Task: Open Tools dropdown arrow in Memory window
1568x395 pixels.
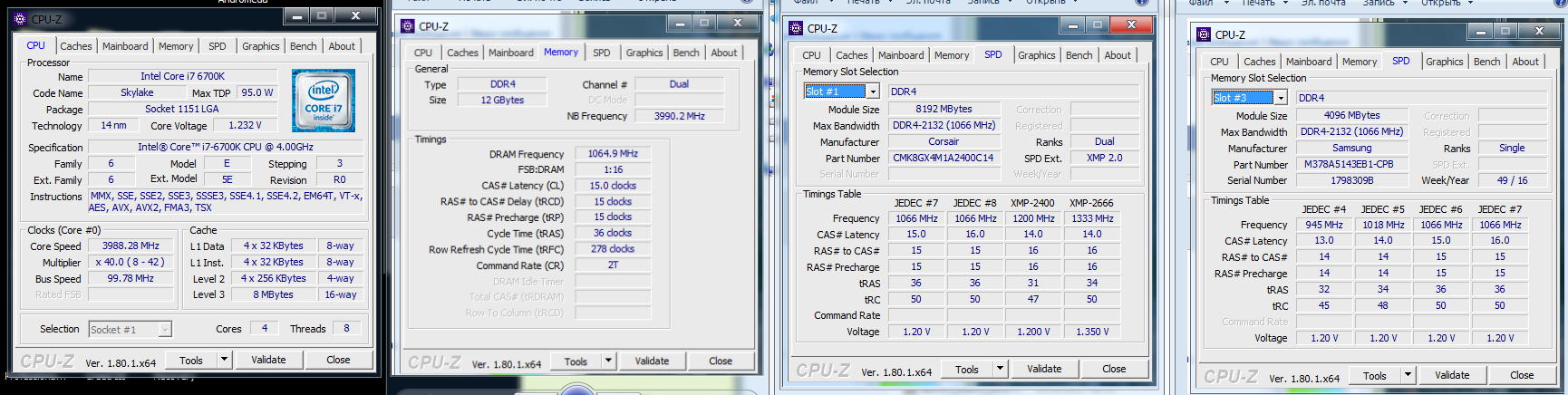Action: click(609, 361)
